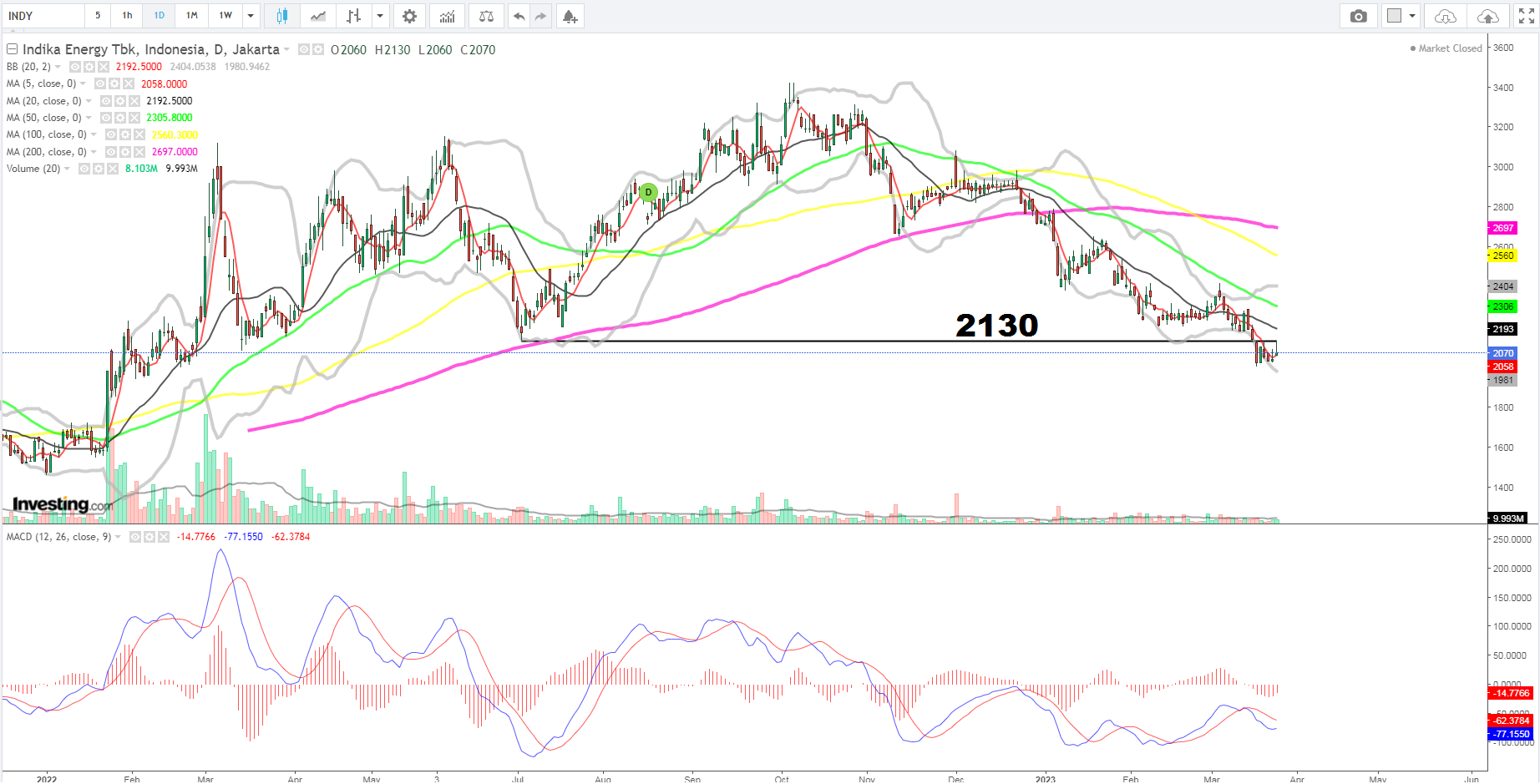Screen dimensions: 1540x784
Task: Click the MA (50, close, 0) legend label
Action: [44, 118]
